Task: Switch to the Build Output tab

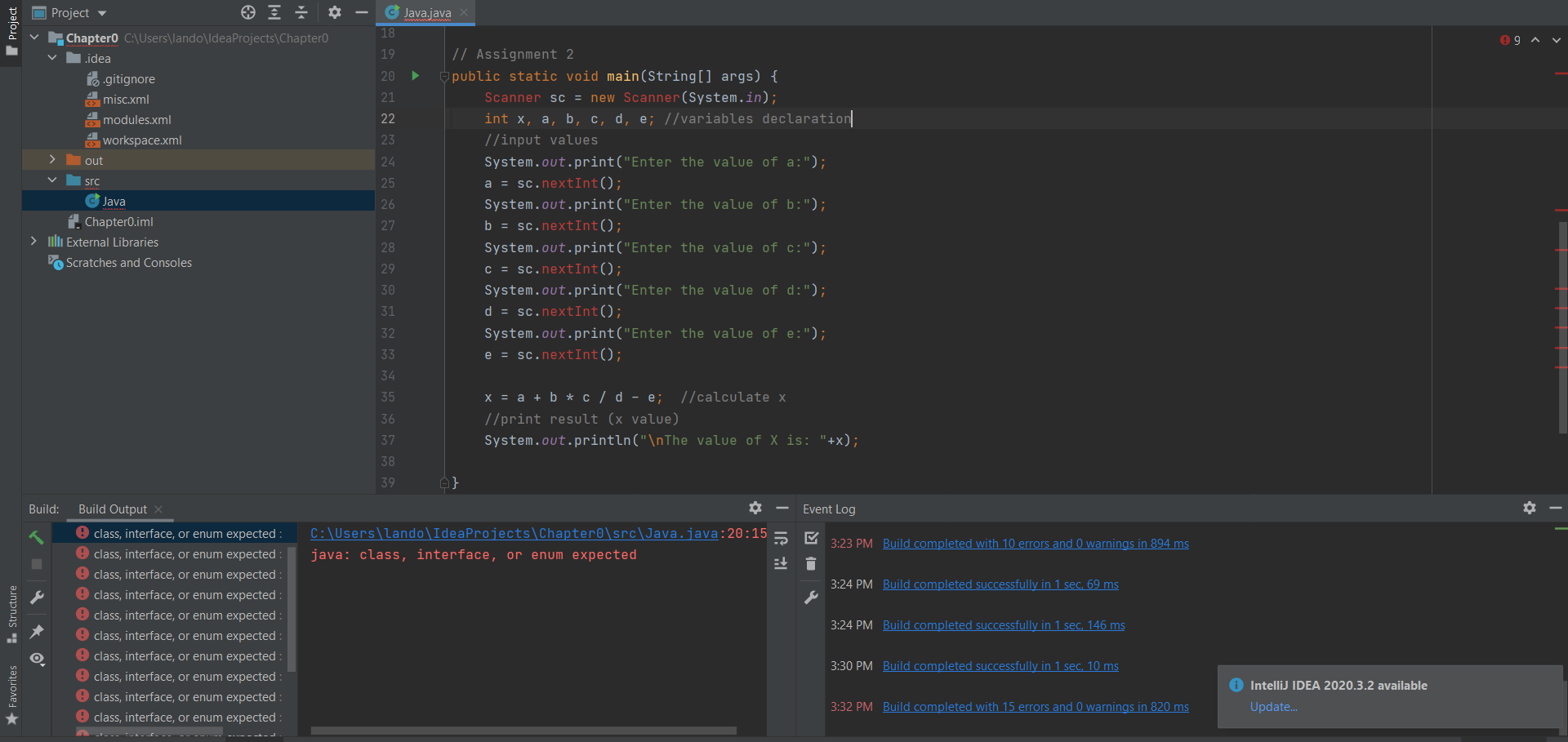Action: pyautogui.click(x=113, y=509)
